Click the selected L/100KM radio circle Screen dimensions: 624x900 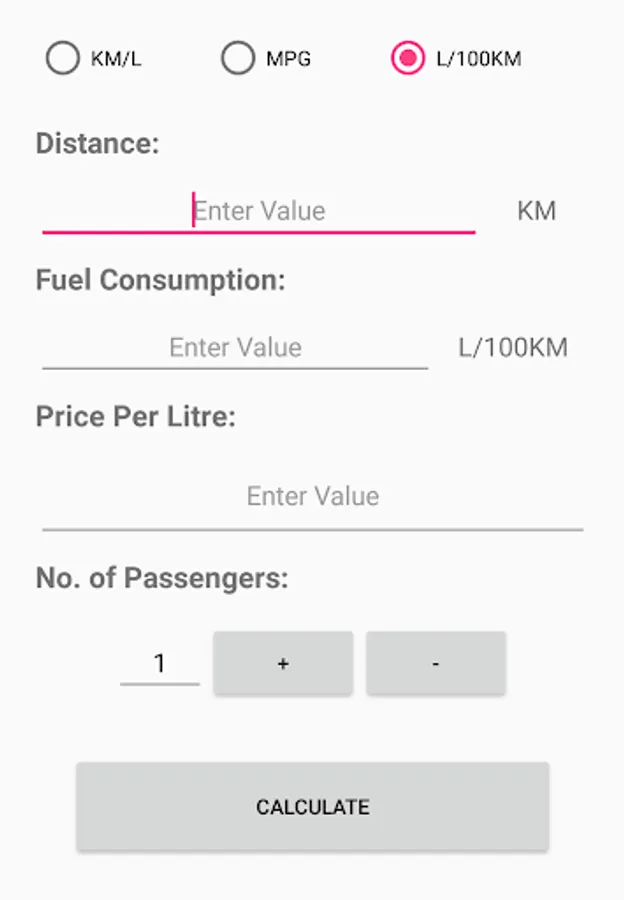pyautogui.click(x=408, y=59)
